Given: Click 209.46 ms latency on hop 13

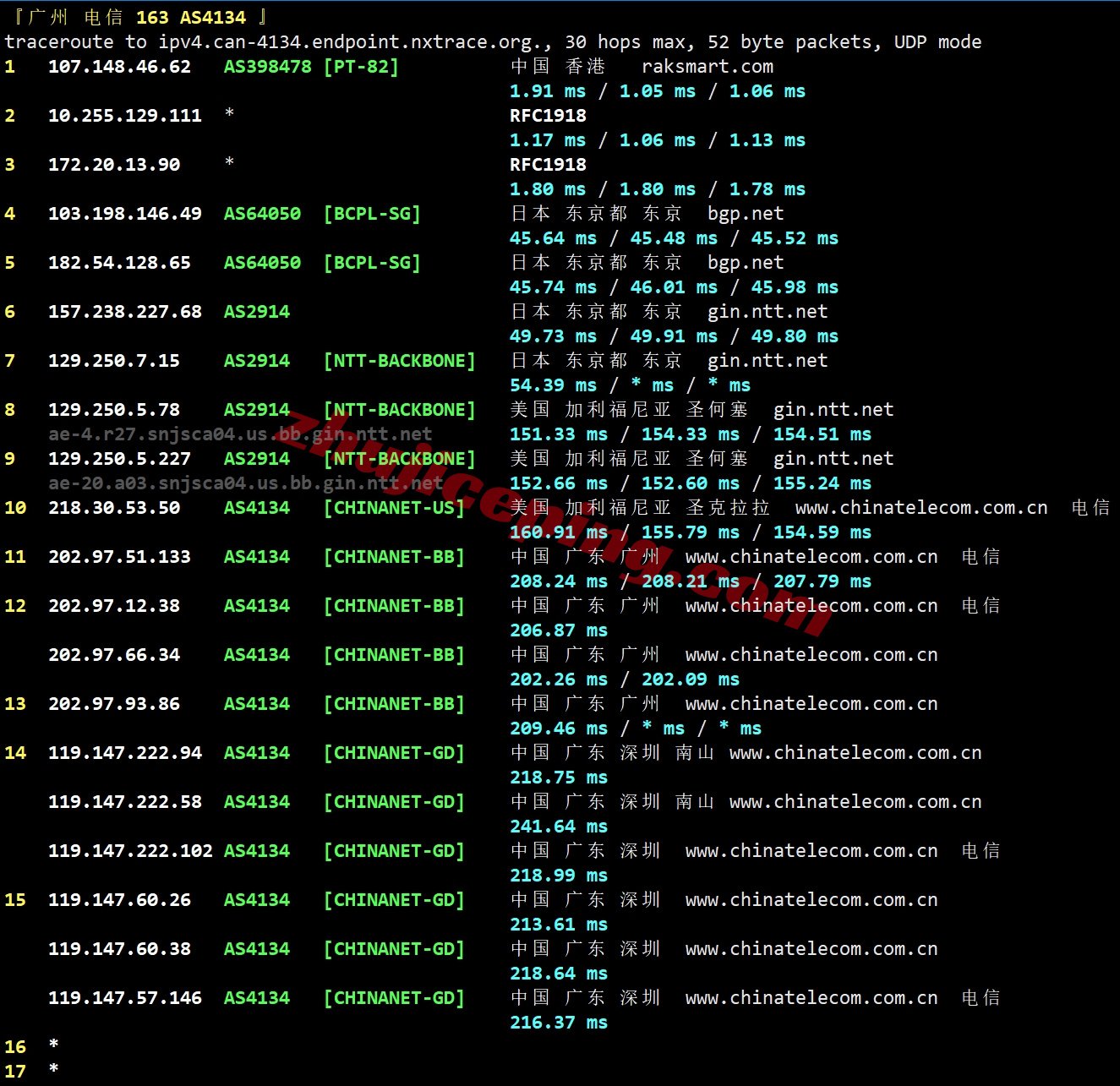Looking at the screenshot, I should coord(559,729).
